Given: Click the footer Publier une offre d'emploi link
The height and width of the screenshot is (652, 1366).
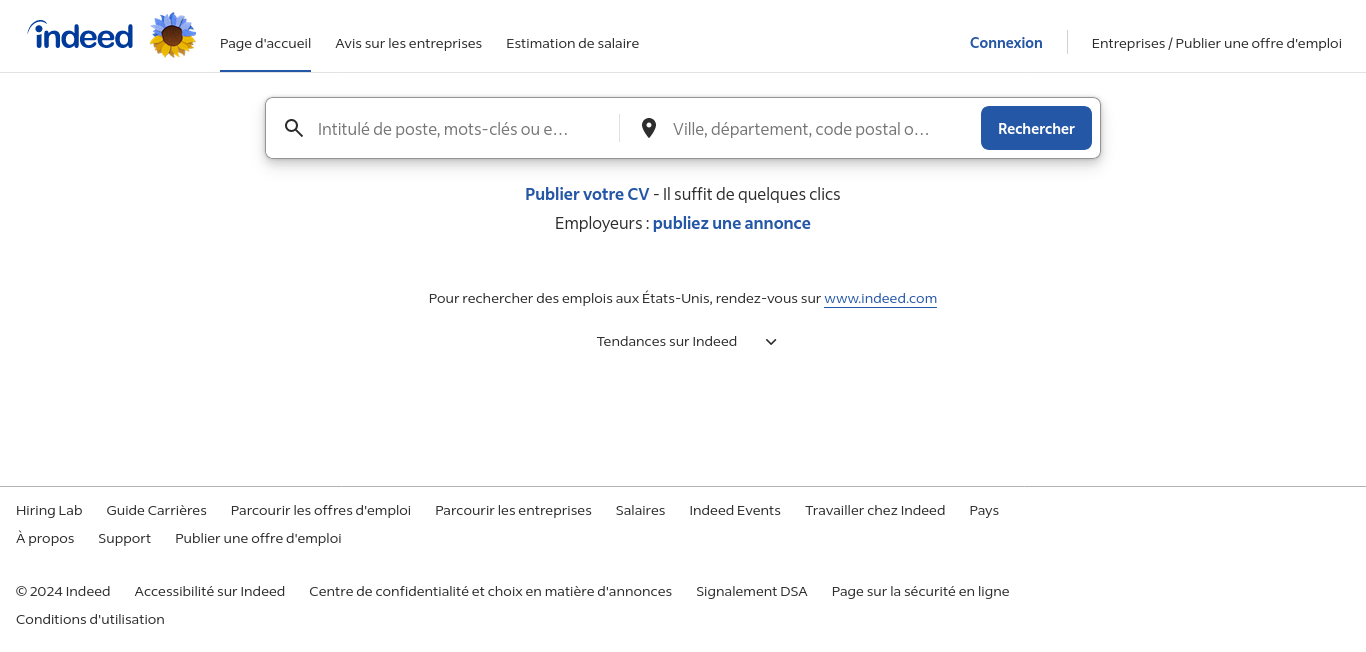Looking at the screenshot, I should pyautogui.click(x=258, y=538).
